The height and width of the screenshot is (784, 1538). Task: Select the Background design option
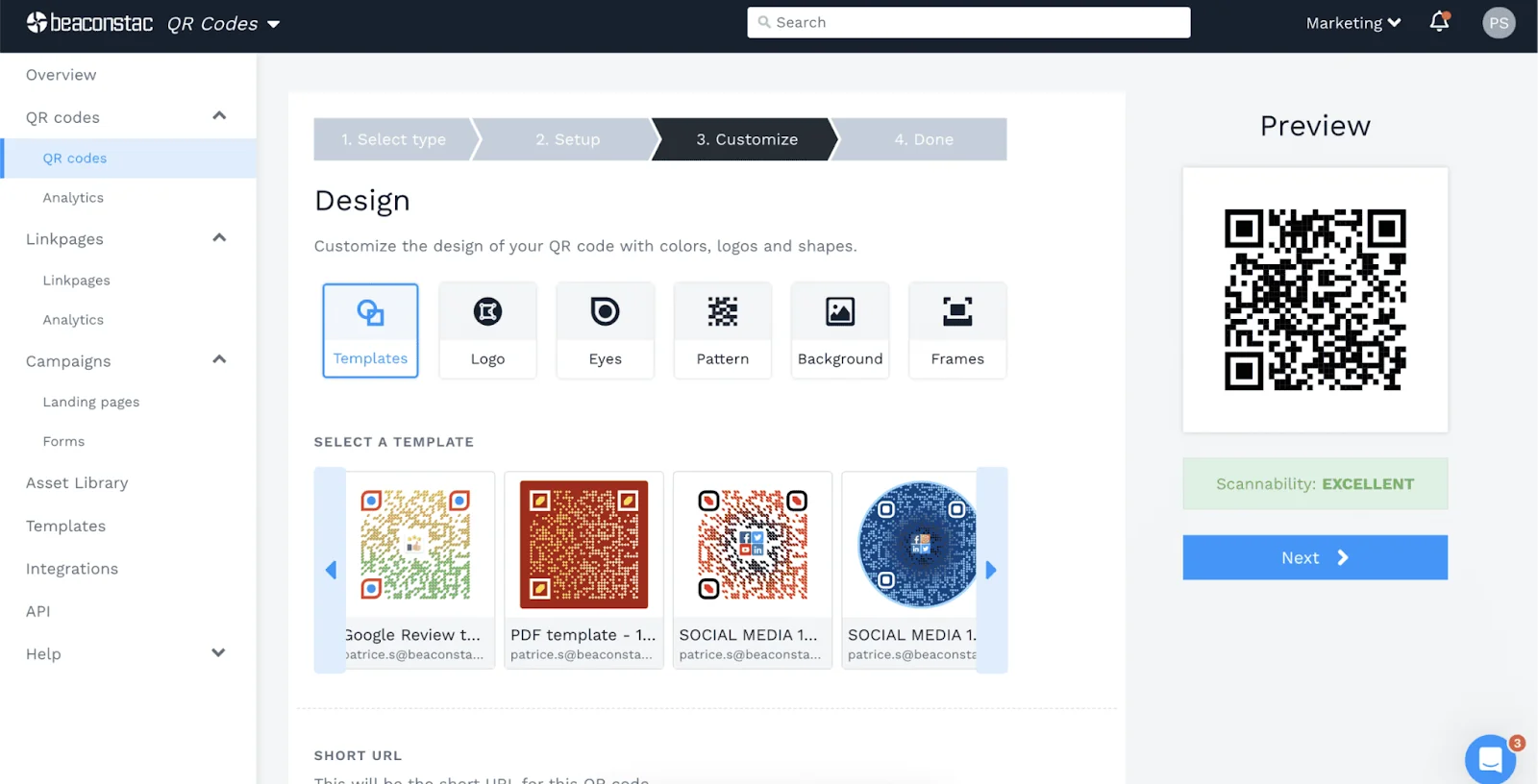point(839,331)
